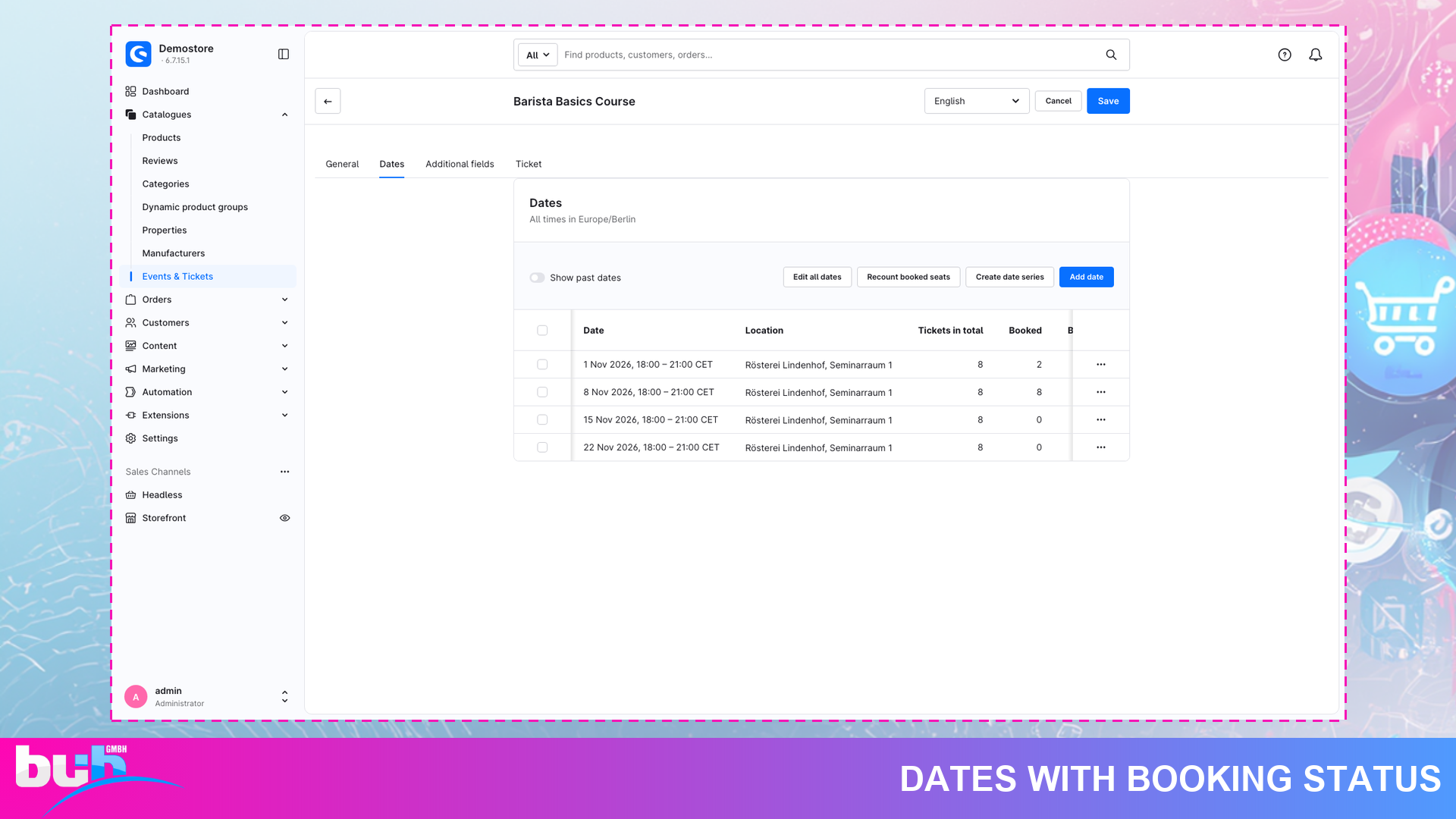Collapse the sidebar with the panel icon

(x=284, y=54)
